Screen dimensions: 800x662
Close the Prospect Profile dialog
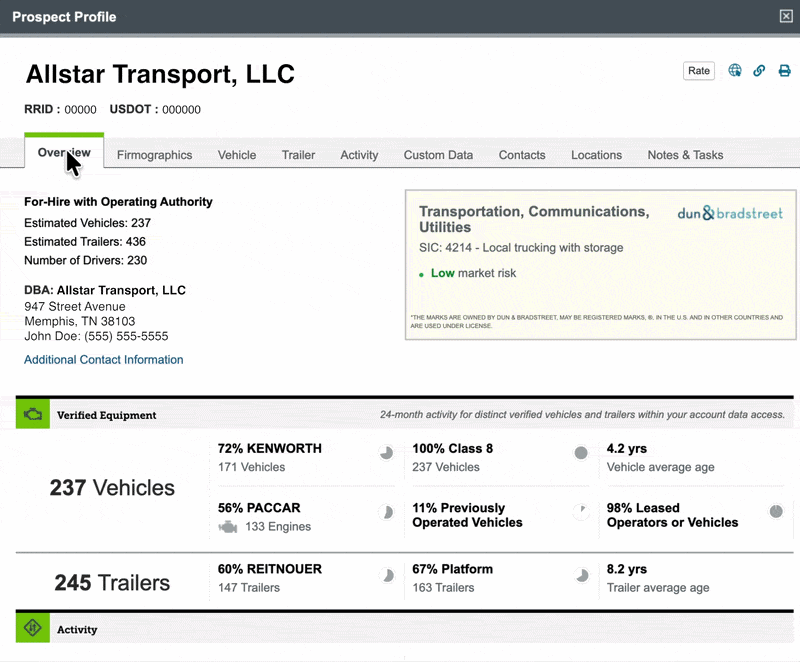(785, 16)
